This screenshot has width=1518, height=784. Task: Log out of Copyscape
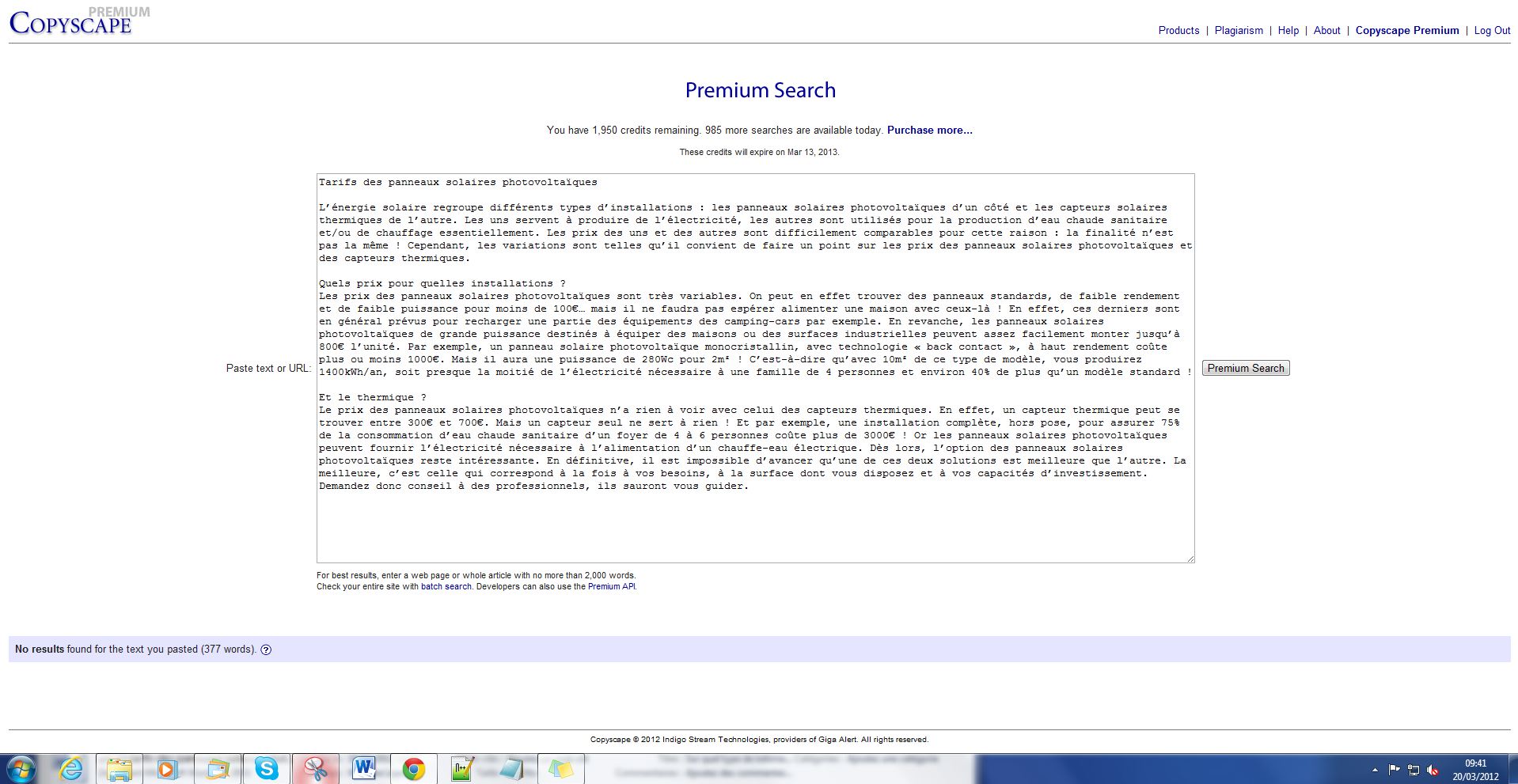pos(1492,31)
